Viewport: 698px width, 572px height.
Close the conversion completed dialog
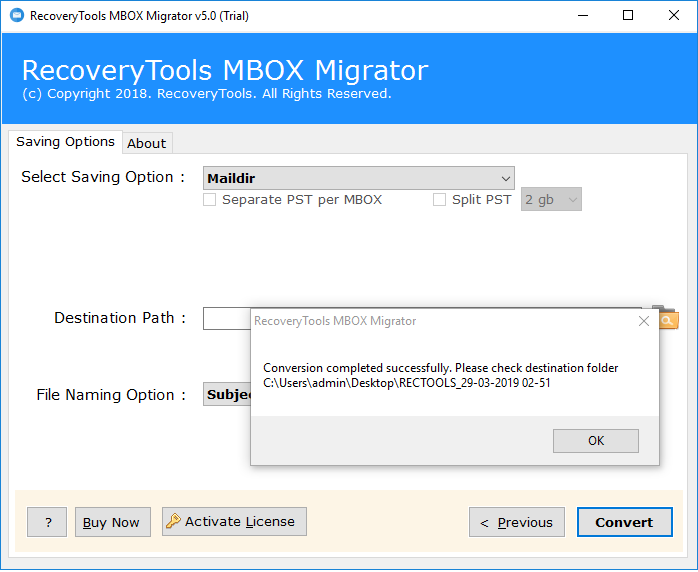tap(644, 321)
